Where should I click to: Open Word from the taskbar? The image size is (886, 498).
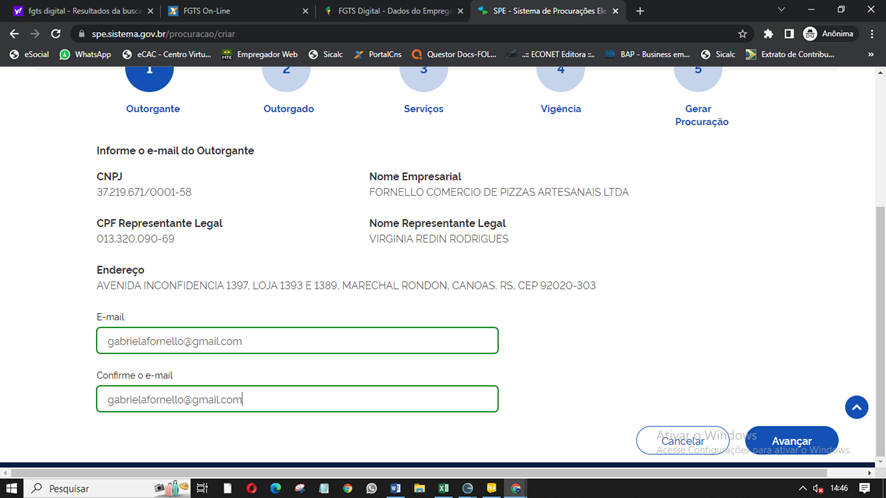(395, 488)
